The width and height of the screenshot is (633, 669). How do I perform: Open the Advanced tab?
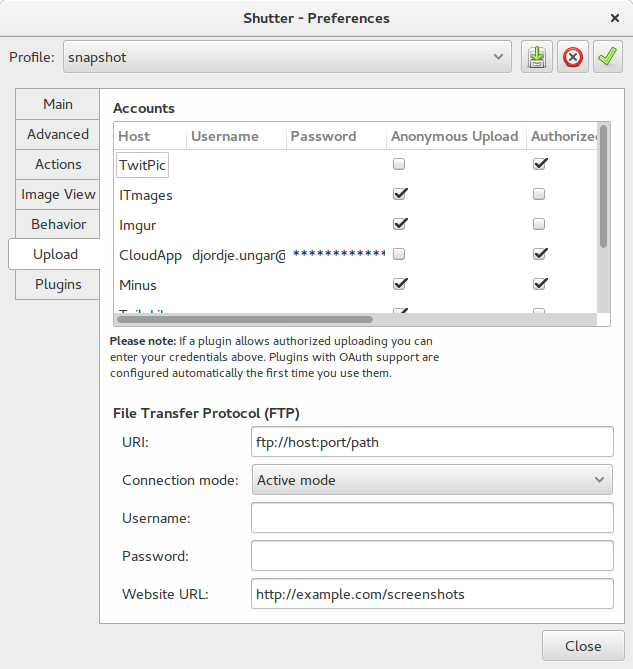[58, 134]
